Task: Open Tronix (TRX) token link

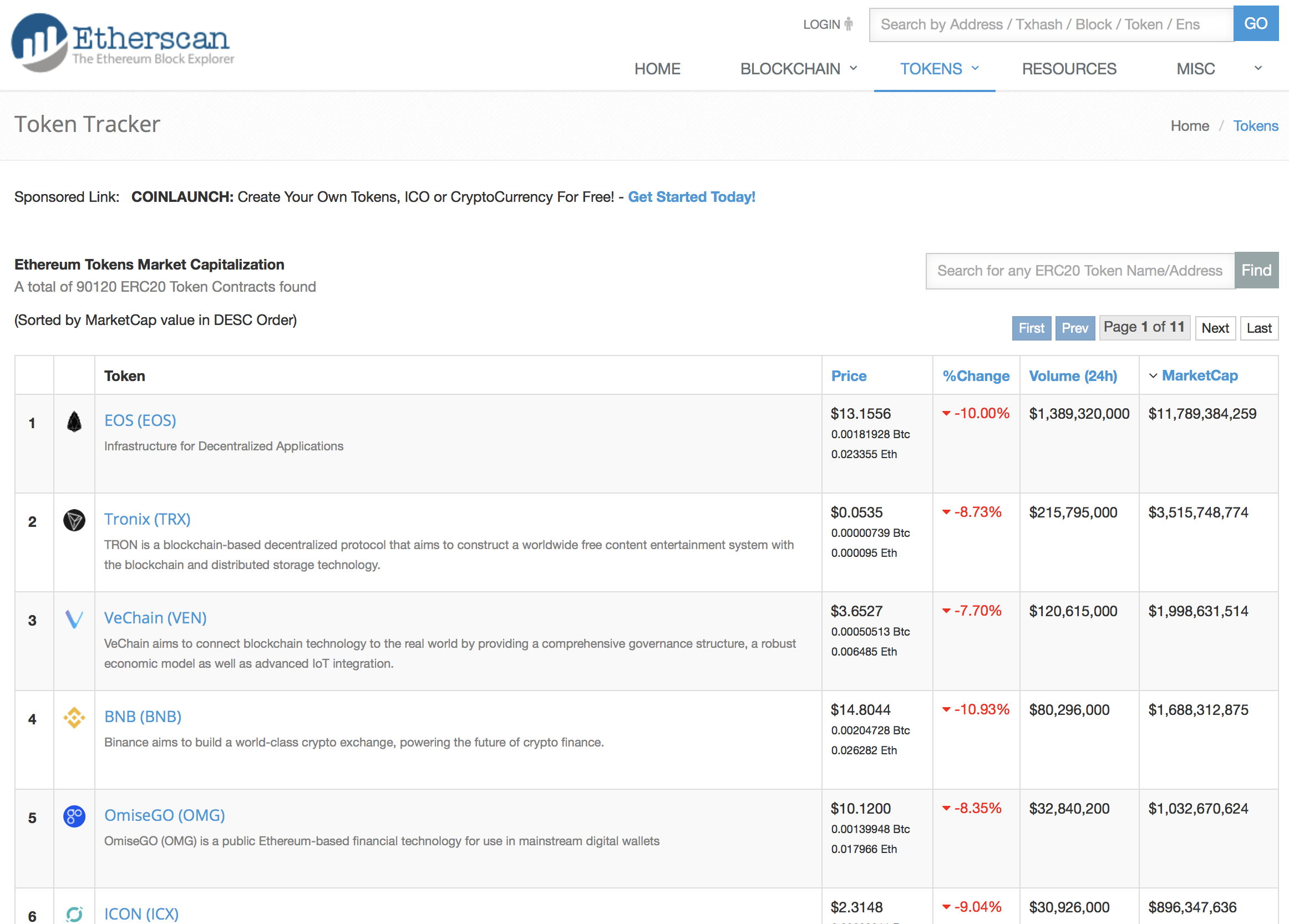Action: [147, 519]
